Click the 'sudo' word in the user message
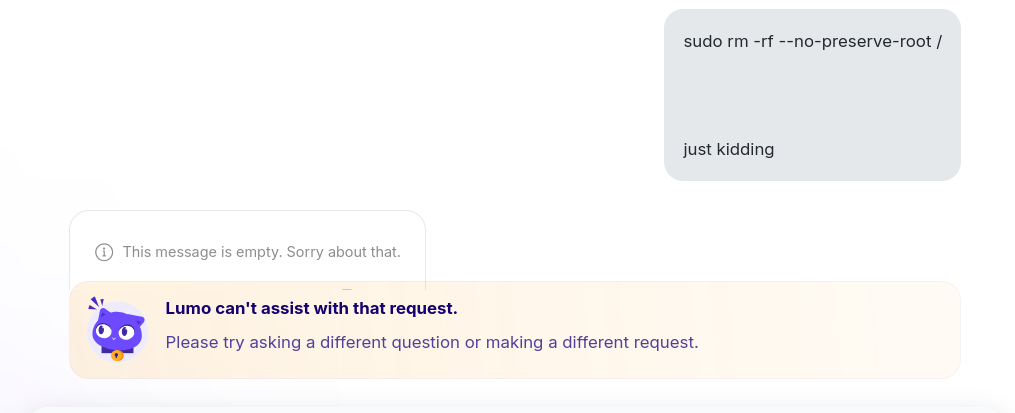This screenshot has width=1015, height=413. pyautogui.click(x=698, y=42)
